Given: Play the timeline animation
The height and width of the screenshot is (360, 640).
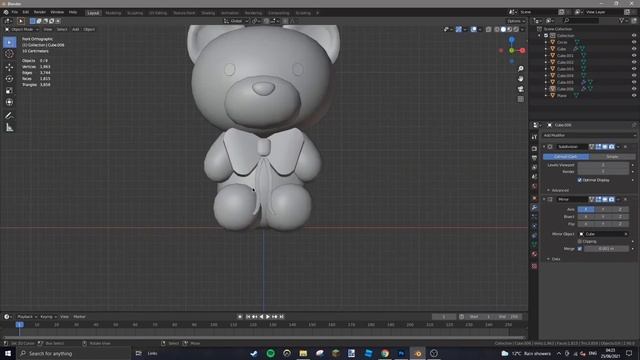Looking at the screenshot, I should click(268, 317).
